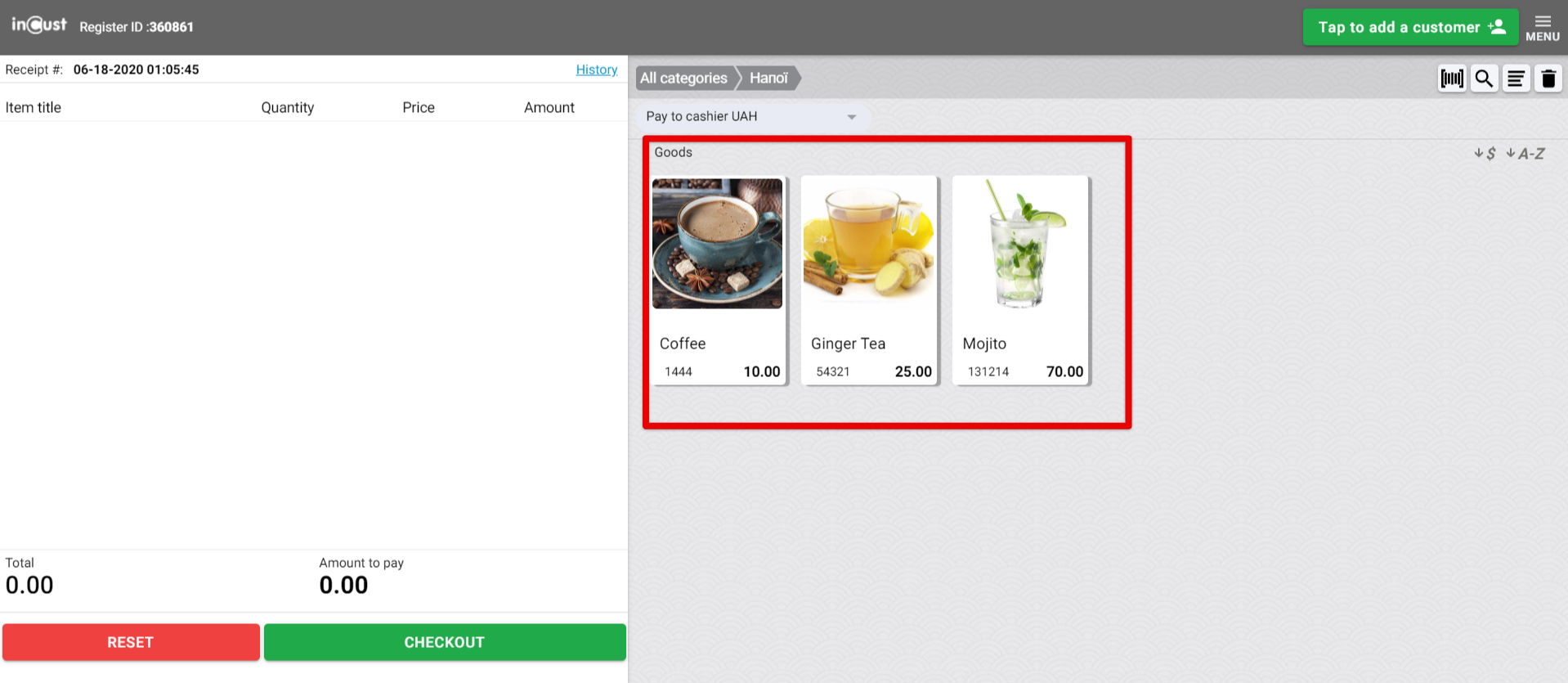Go to All categories breadcrumb
1568x683 pixels.
(x=683, y=79)
